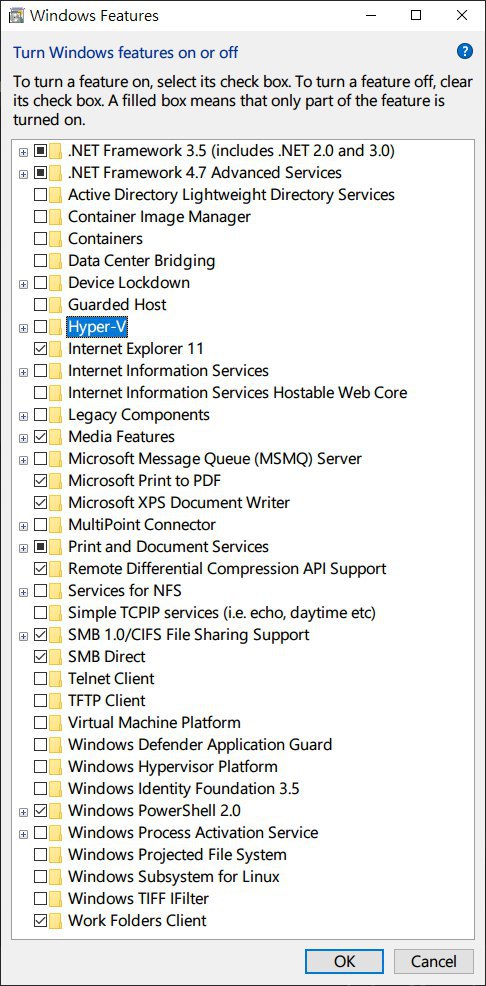Enable the Windows Subsystem for Linux checkbox

40,877
